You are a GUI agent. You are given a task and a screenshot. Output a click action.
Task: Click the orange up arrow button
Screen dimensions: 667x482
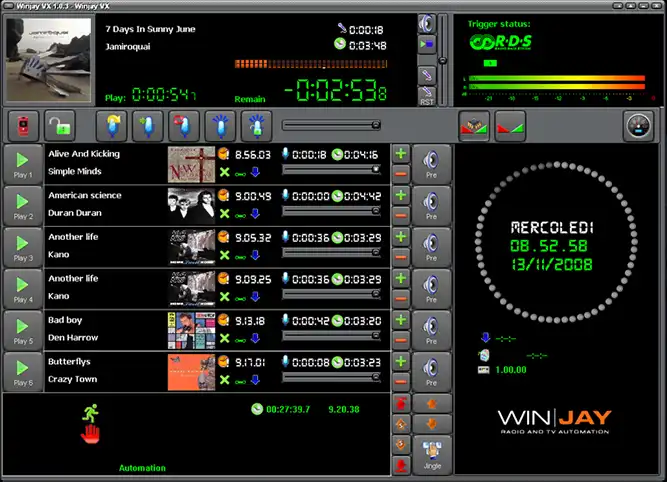click(x=432, y=404)
